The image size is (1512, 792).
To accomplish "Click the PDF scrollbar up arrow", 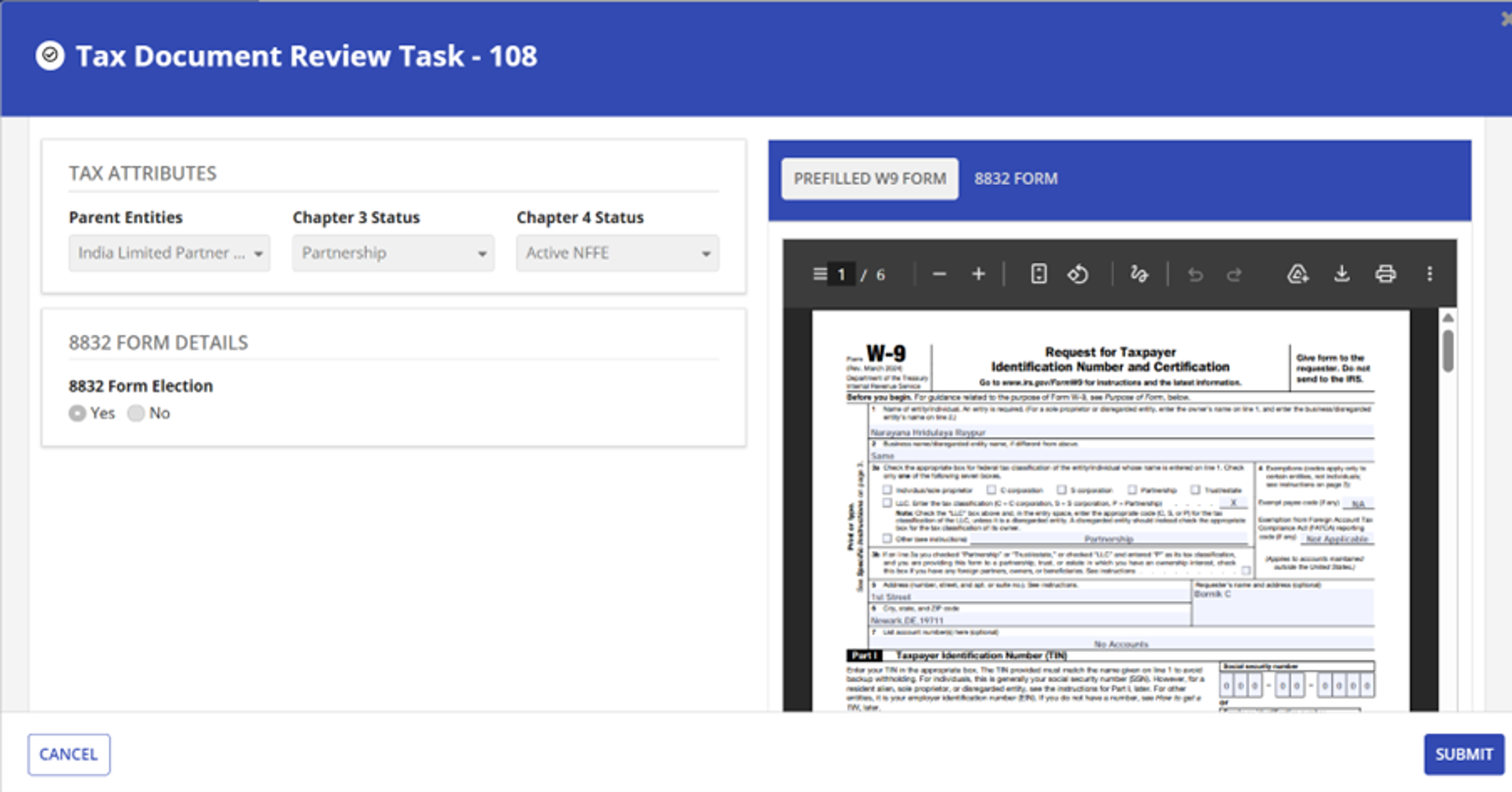I will 1448,317.
